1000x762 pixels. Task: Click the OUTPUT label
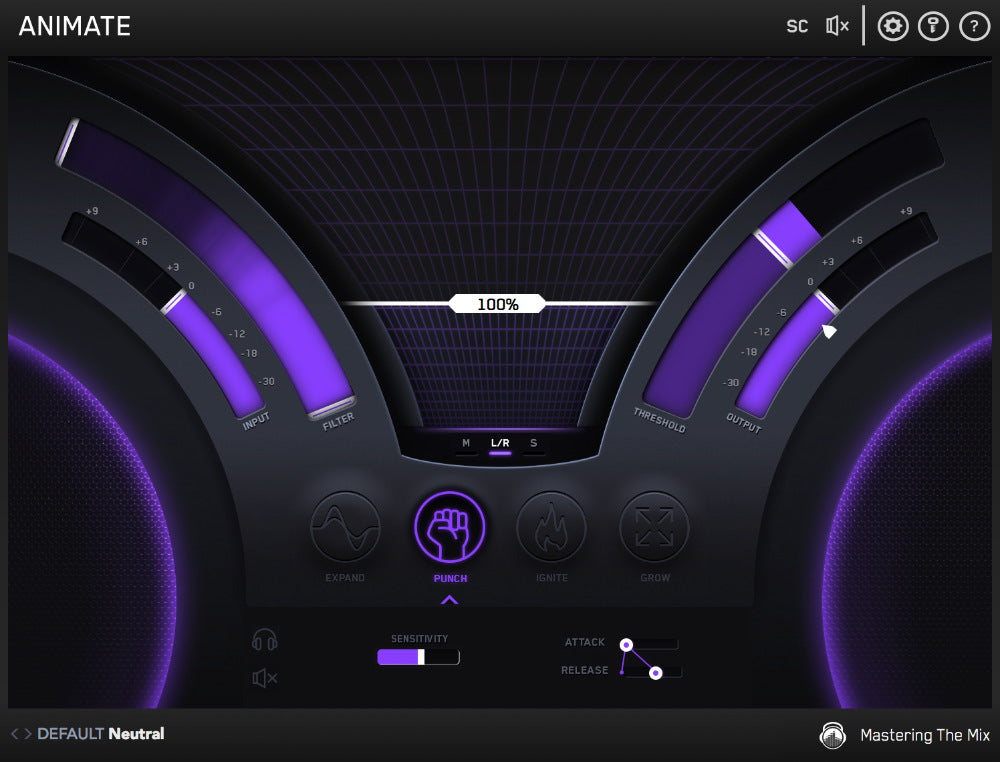744,422
